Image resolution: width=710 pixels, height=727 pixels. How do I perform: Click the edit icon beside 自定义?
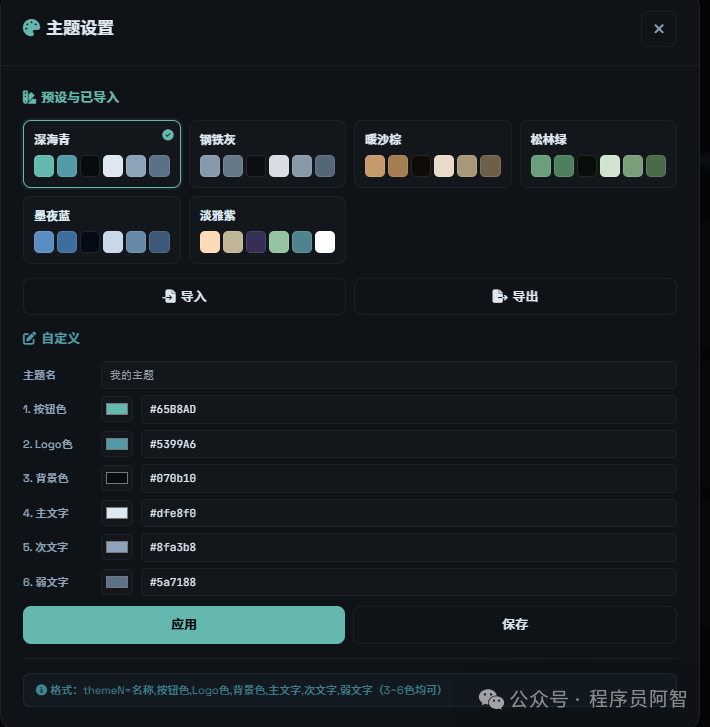point(29,338)
